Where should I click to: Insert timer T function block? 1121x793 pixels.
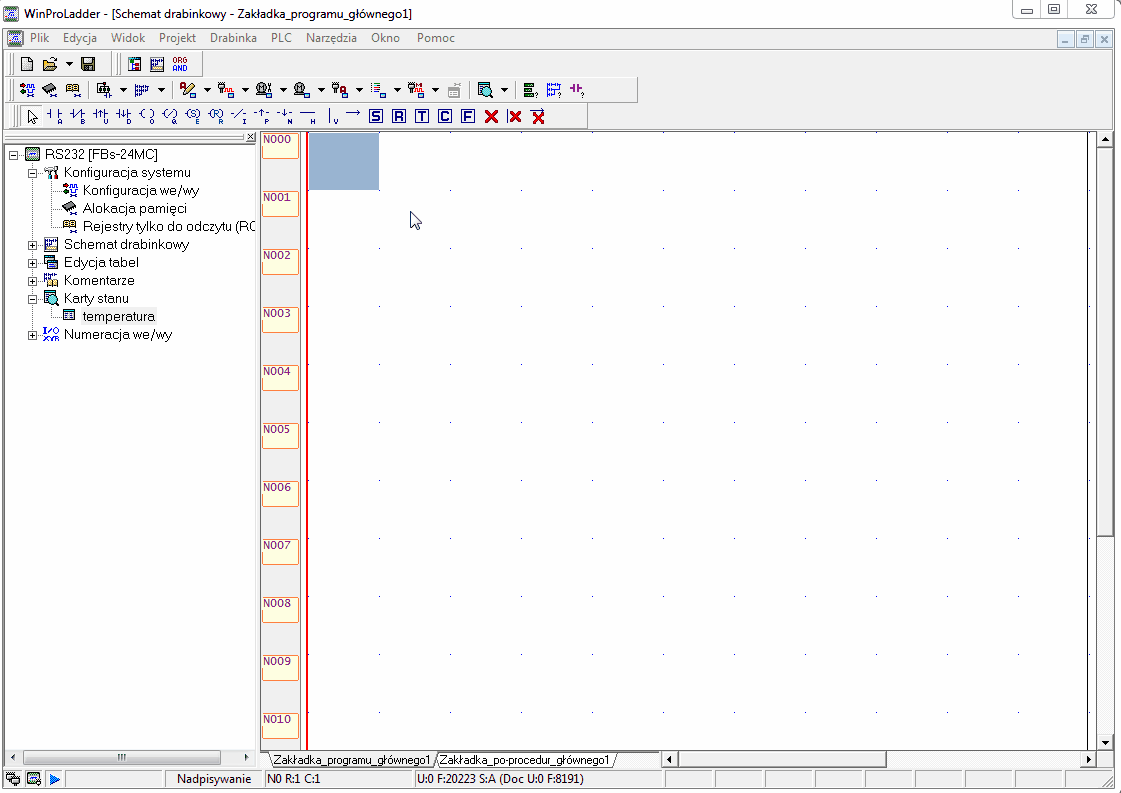(x=422, y=117)
